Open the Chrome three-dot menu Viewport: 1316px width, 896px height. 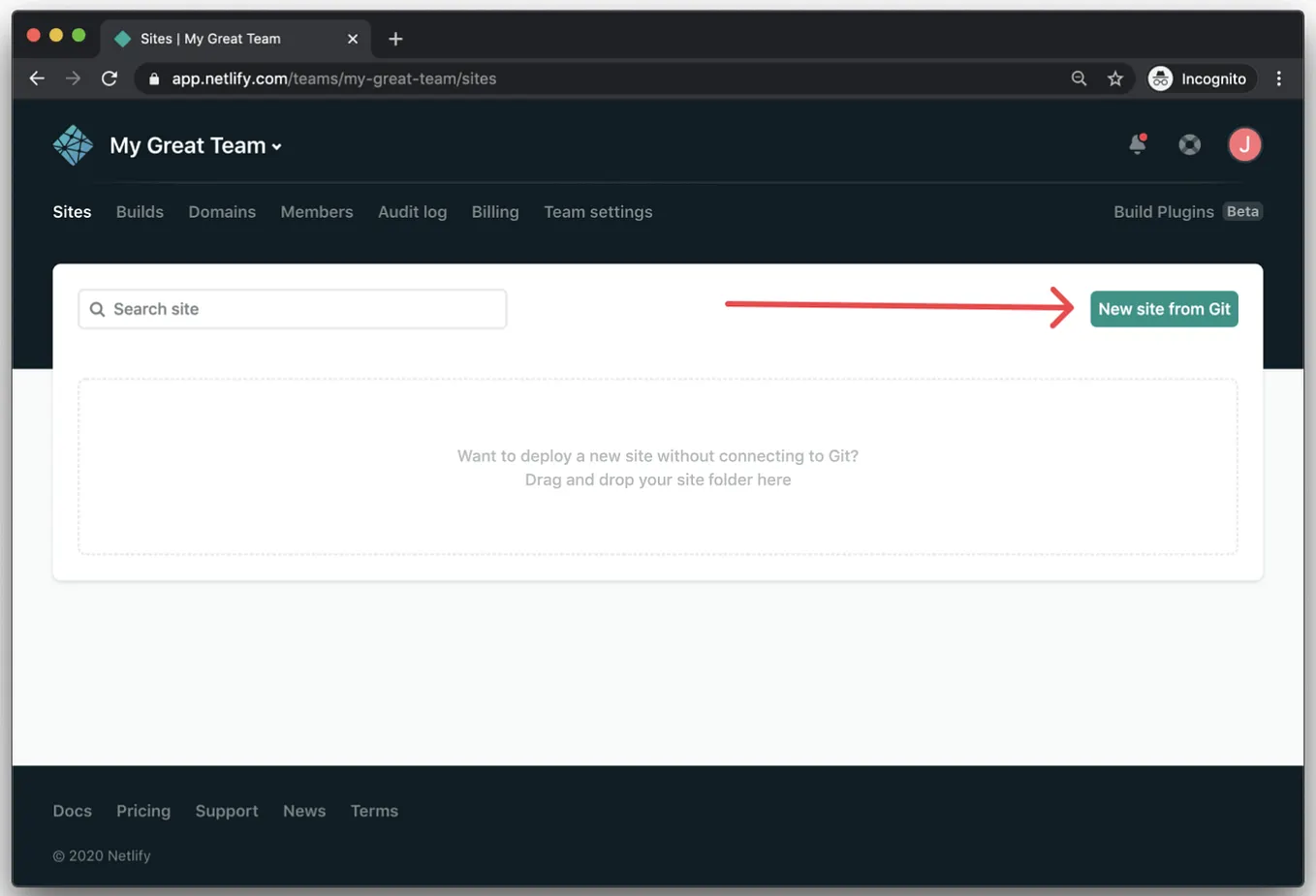point(1279,78)
